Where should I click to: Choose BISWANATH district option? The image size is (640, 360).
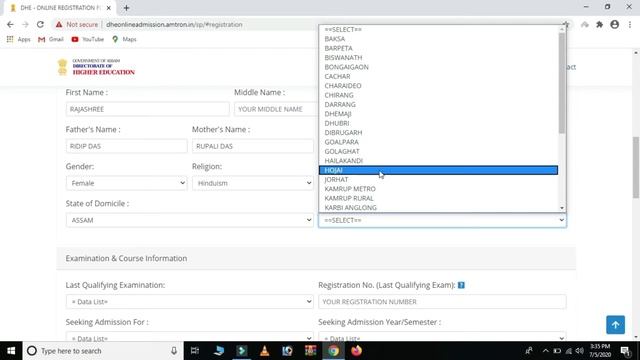[x=438, y=58]
